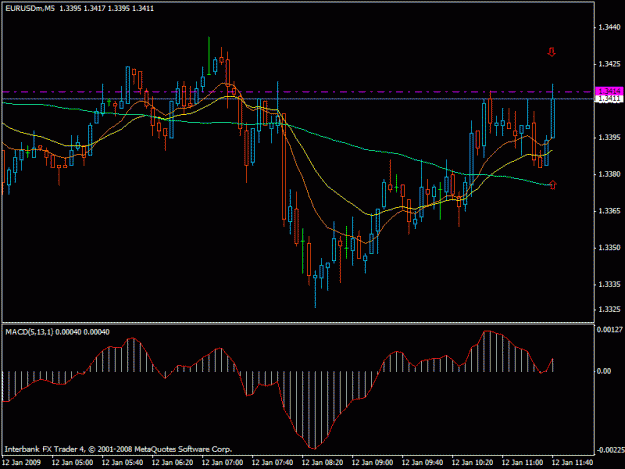Click the 12 Jan 09:00 time label
625x469 pixels.
[372, 462]
